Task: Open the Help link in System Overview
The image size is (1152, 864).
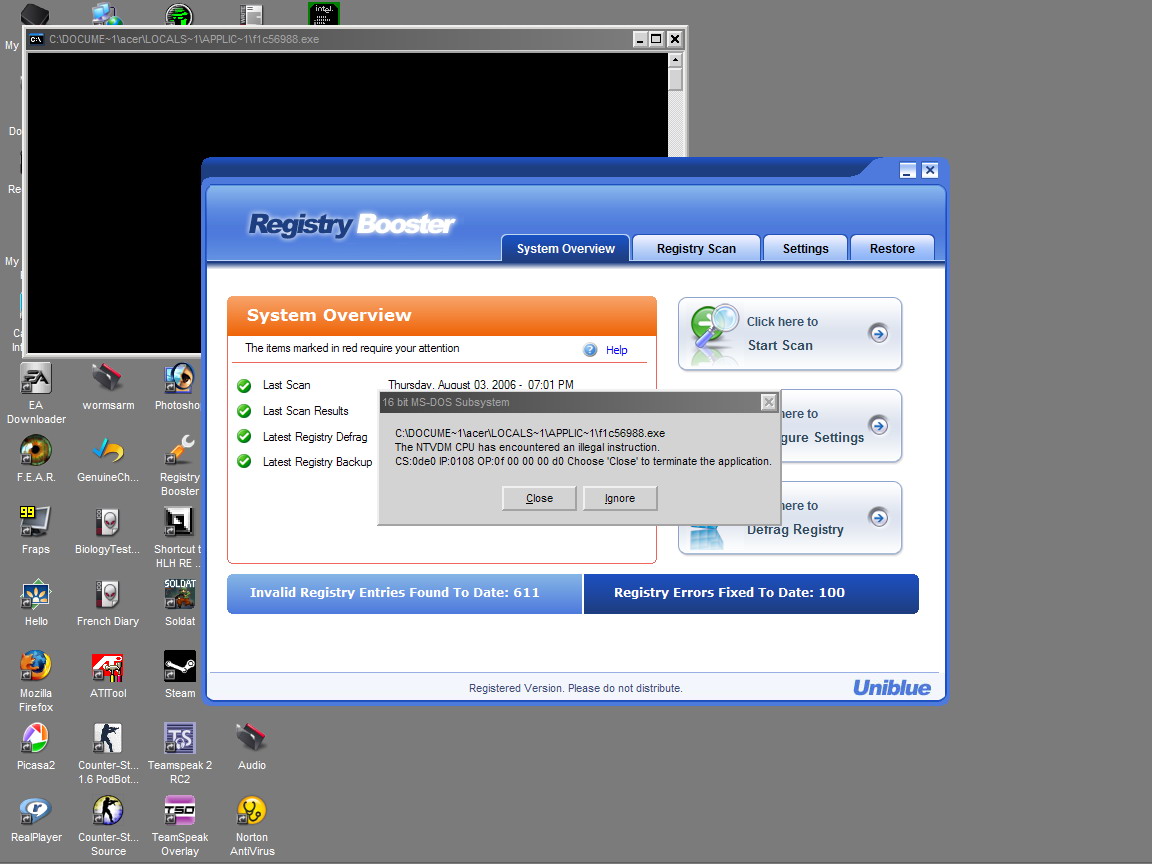Action: coord(616,350)
